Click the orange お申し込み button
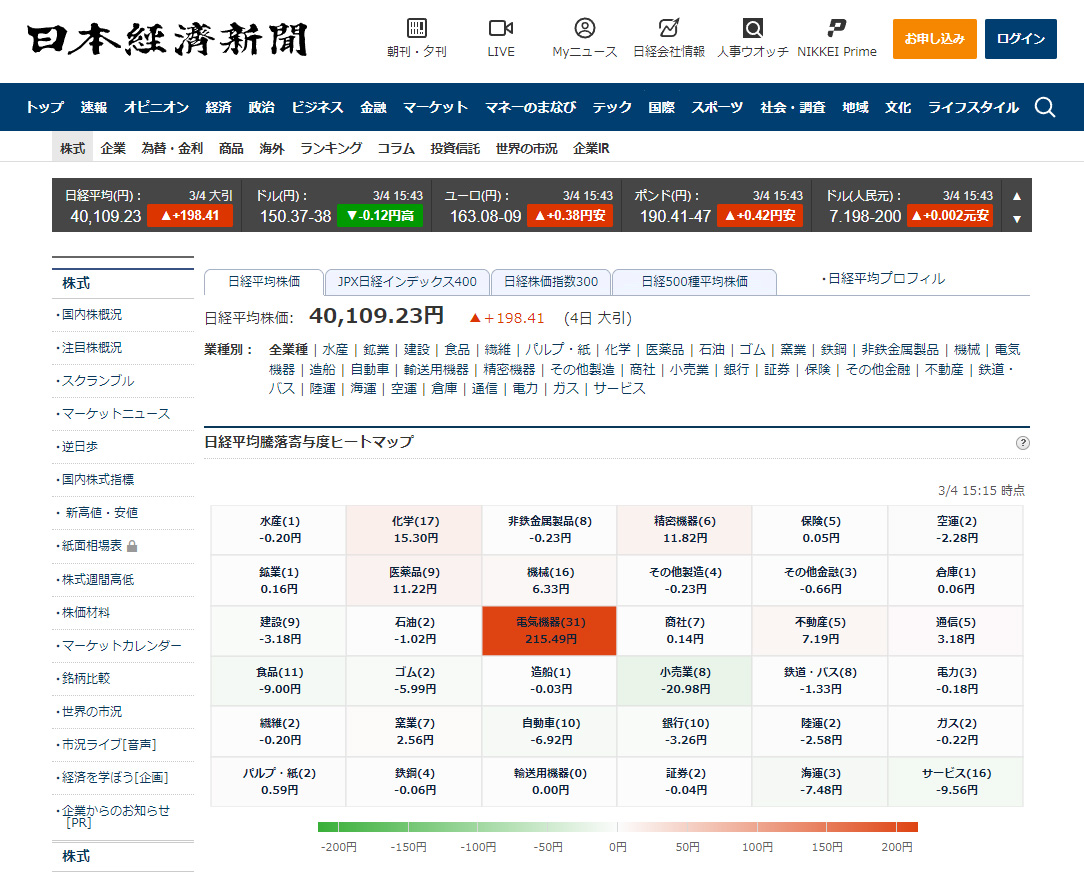 tap(934, 39)
